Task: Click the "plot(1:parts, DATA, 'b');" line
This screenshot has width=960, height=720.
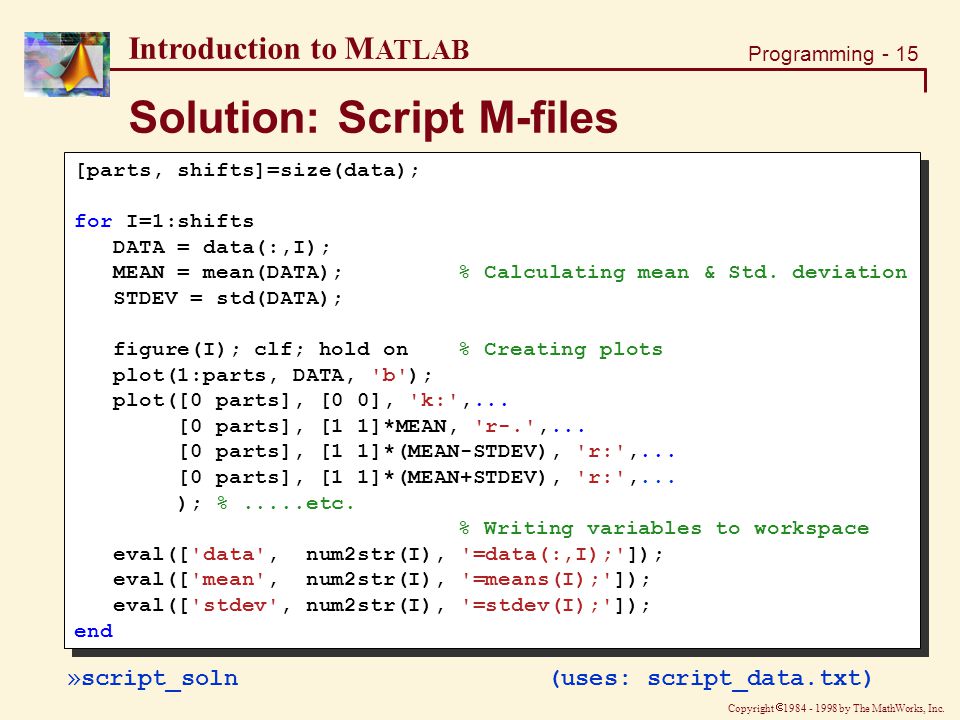Action: pos(272,375)
